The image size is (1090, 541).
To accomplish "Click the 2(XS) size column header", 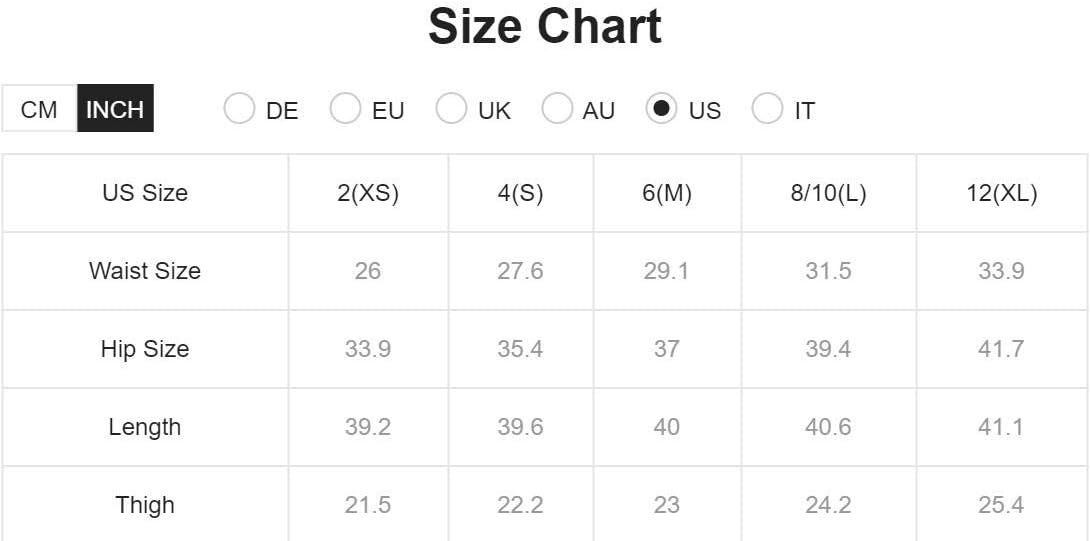I will click(x=368, y=193).
